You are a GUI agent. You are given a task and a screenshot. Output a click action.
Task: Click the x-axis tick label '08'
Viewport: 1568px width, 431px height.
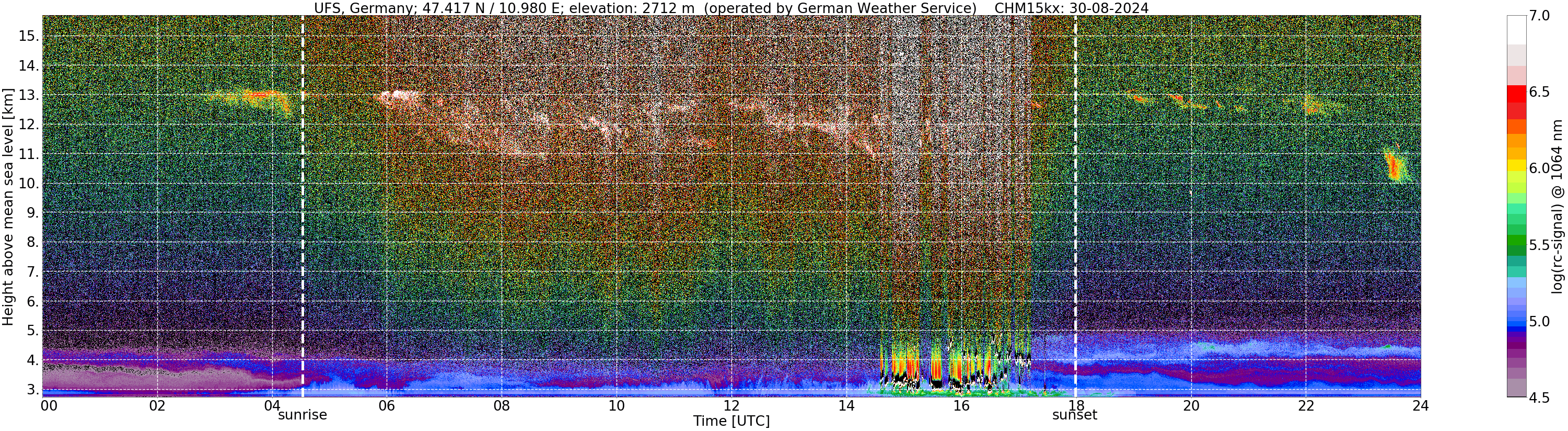(502, 405)
